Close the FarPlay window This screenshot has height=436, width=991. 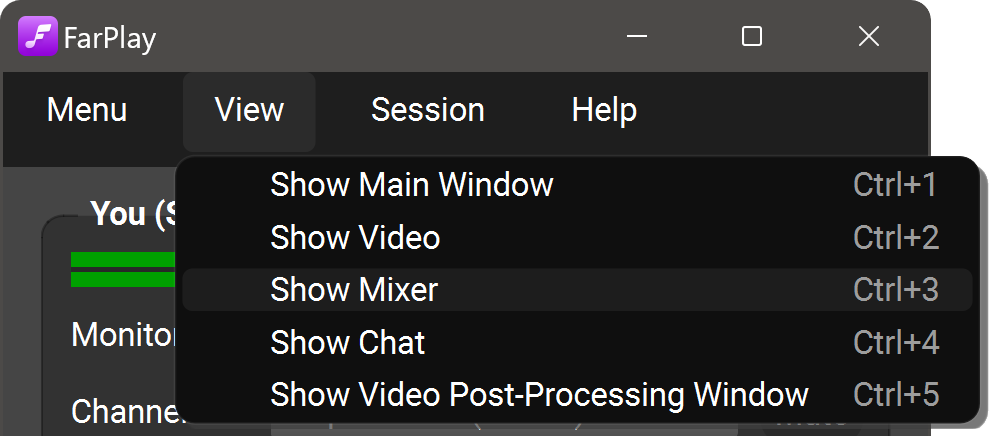point(868,37)
